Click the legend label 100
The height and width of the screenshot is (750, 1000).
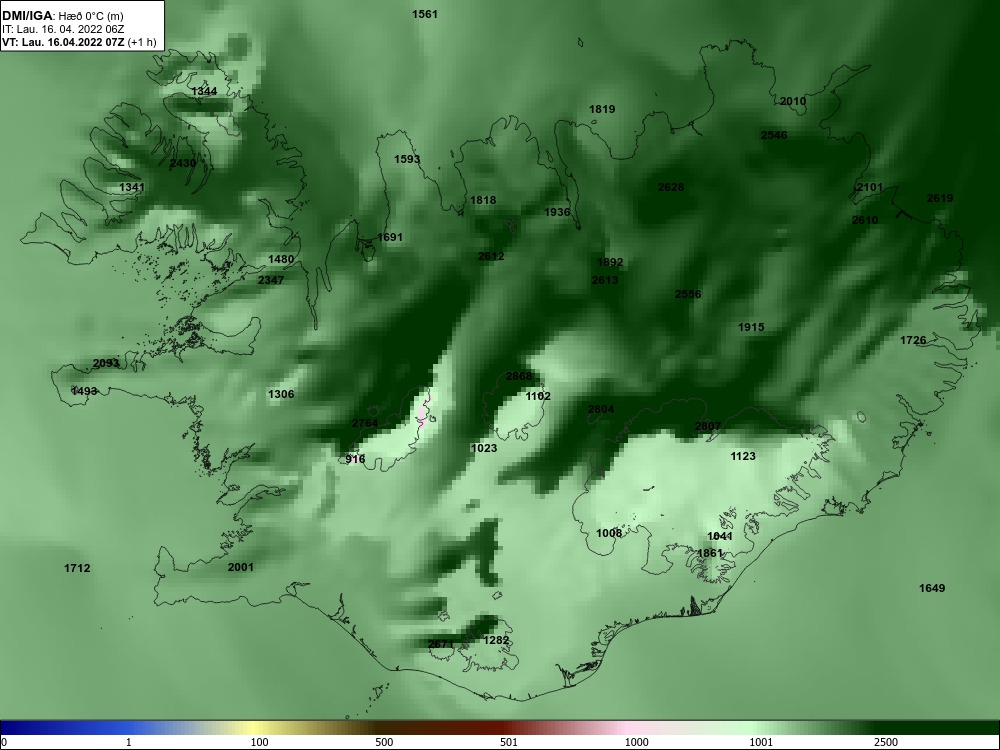coord(259,742)
